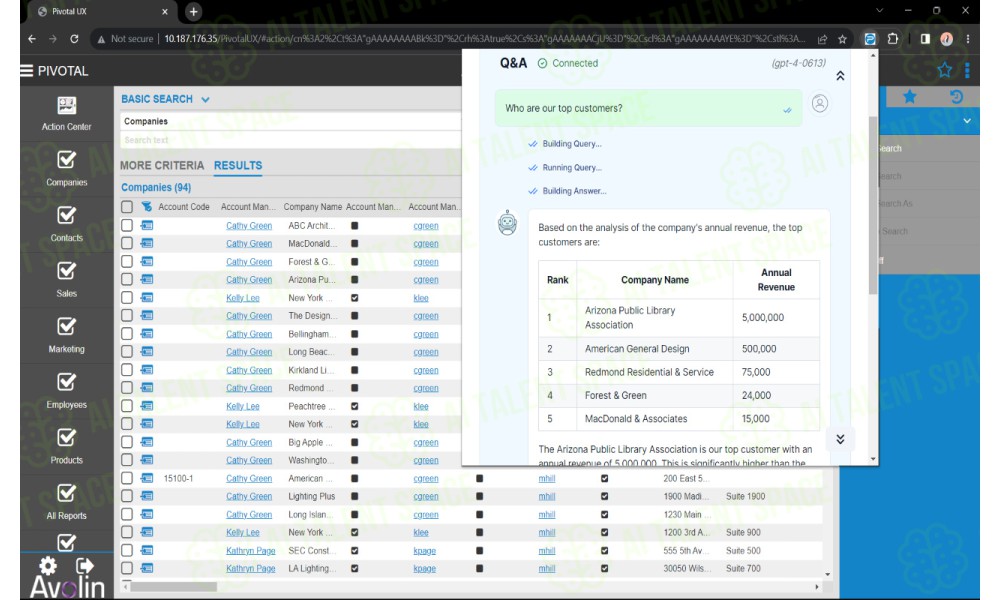Expand the BASIC SEARCH dropdown chevron
Image resolution: width=1000 pixels, height=600 pixels.
[x=205, y=99]
